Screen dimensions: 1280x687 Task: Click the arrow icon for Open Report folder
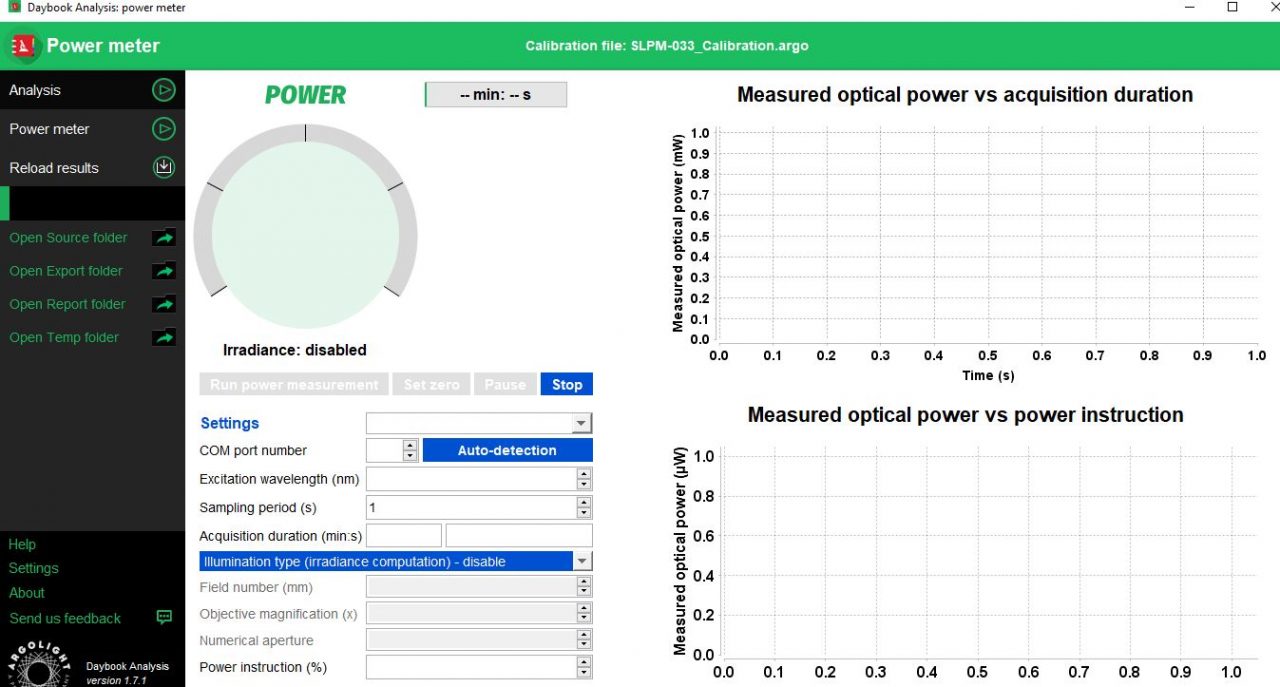pyautogui.click(x=163, y=304)
